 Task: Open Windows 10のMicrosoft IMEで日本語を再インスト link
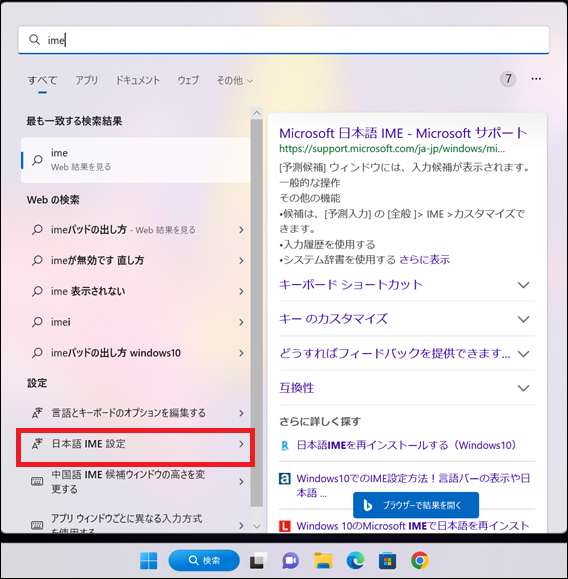coord(413,526)
